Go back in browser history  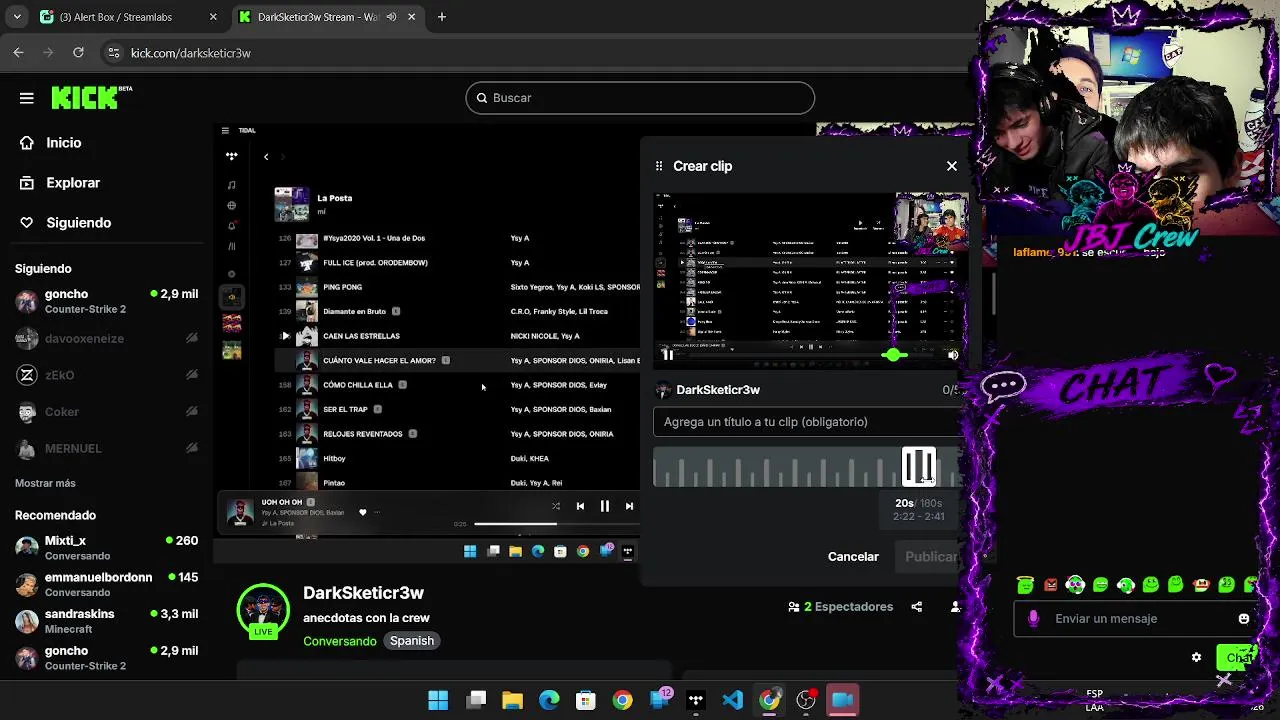[x=18, y=53]
